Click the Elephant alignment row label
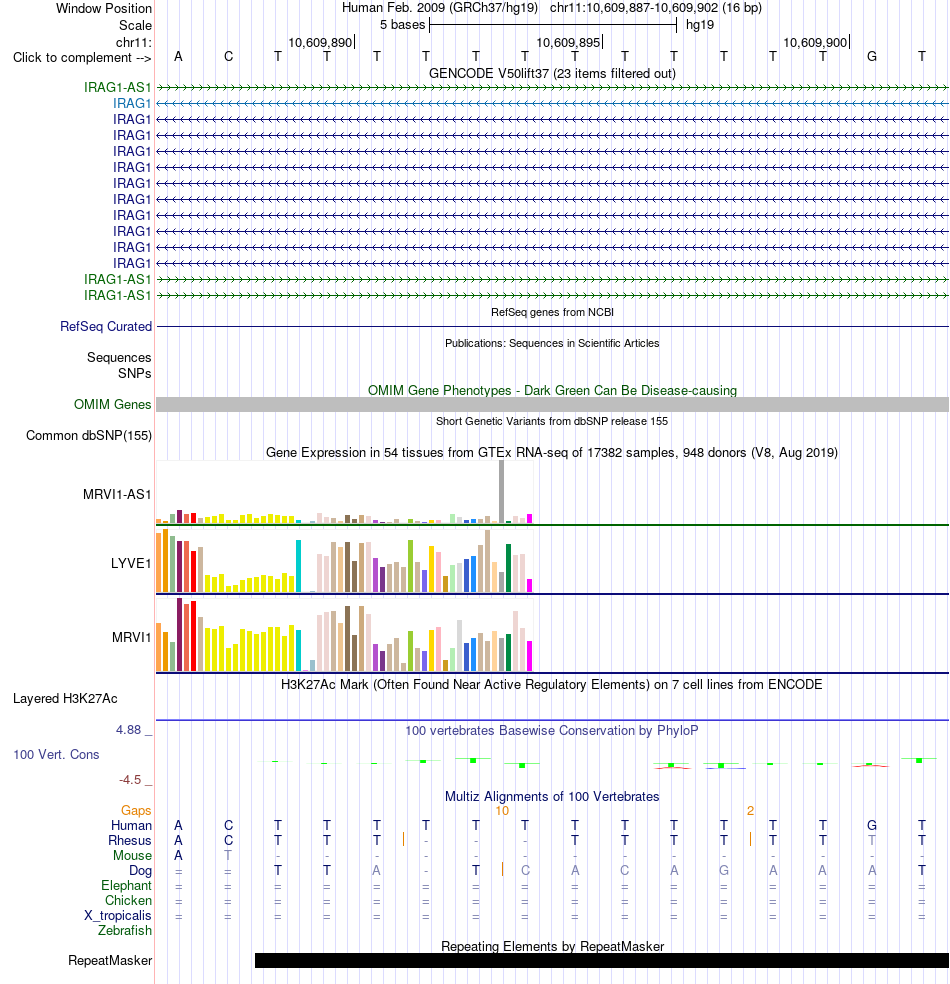The height and width of the screenshot is (984, 950). click(x=126, y=885)
